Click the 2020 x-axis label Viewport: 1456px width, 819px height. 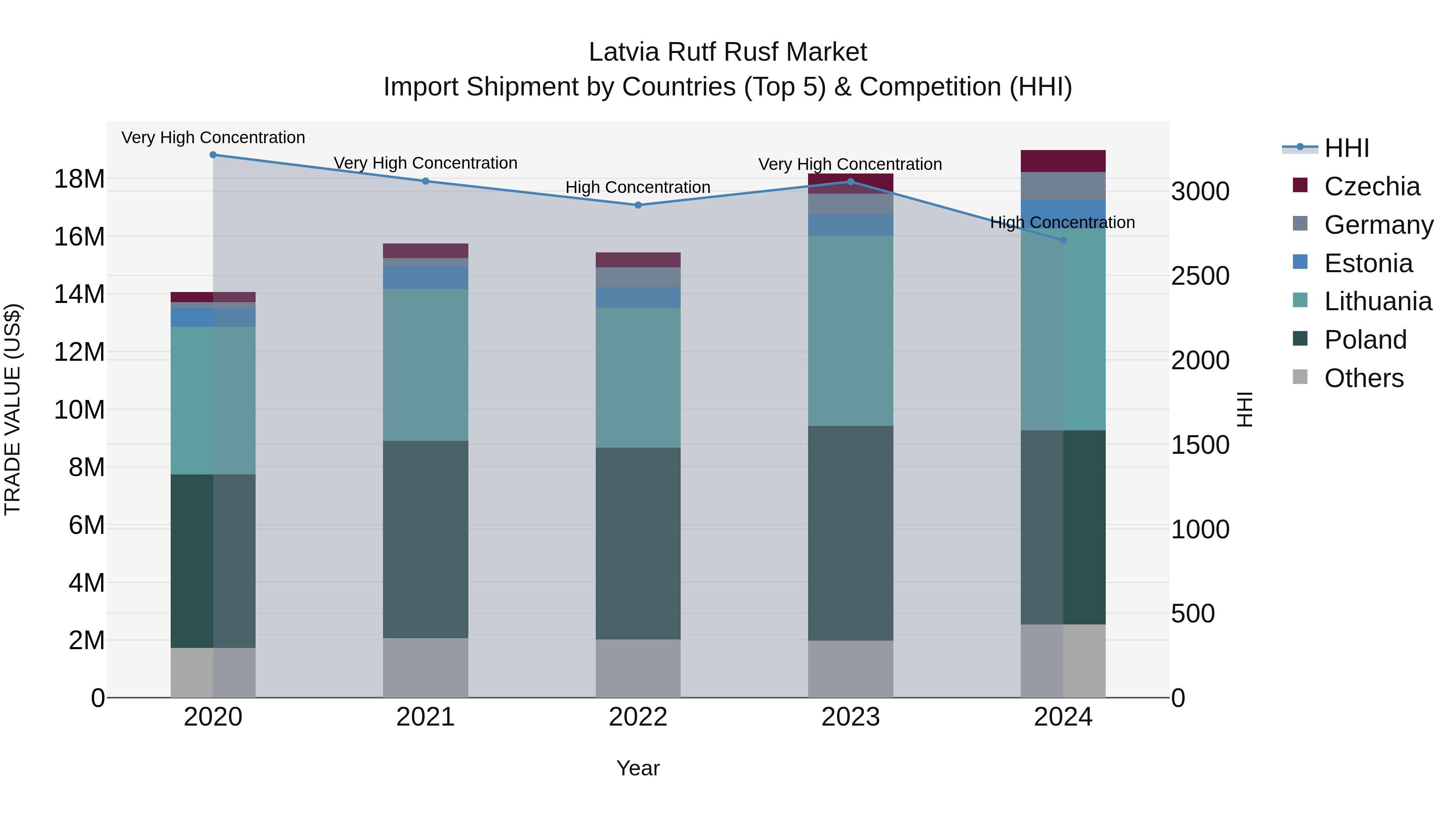[x=213, y=717]
